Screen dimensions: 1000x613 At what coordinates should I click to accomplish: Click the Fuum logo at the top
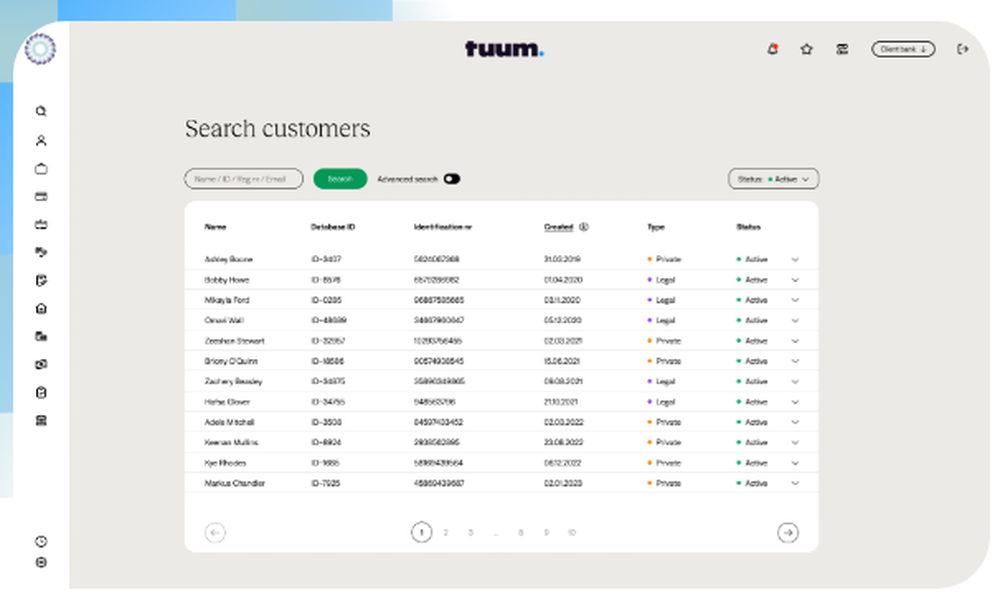point(505,48)
